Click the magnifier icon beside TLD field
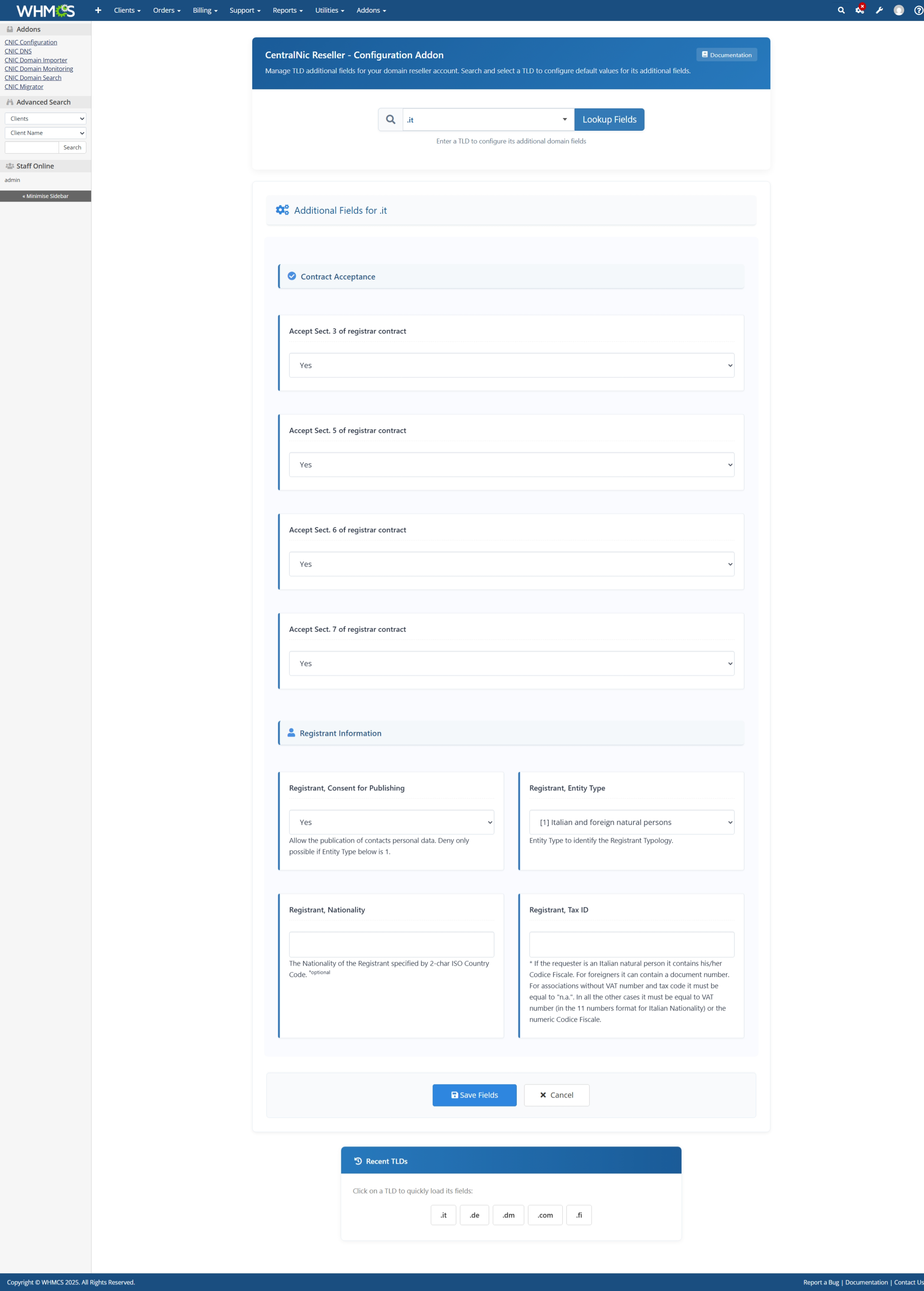Viewport: 924px width, 1291px height. (390, 120)
